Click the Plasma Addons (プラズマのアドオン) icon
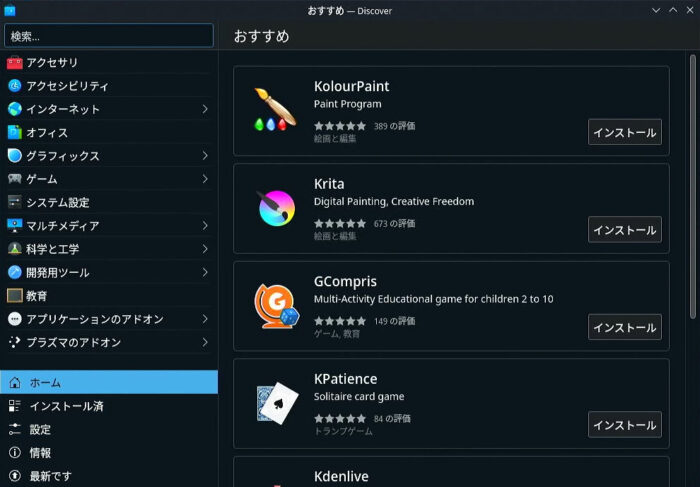 pos(14,342)
